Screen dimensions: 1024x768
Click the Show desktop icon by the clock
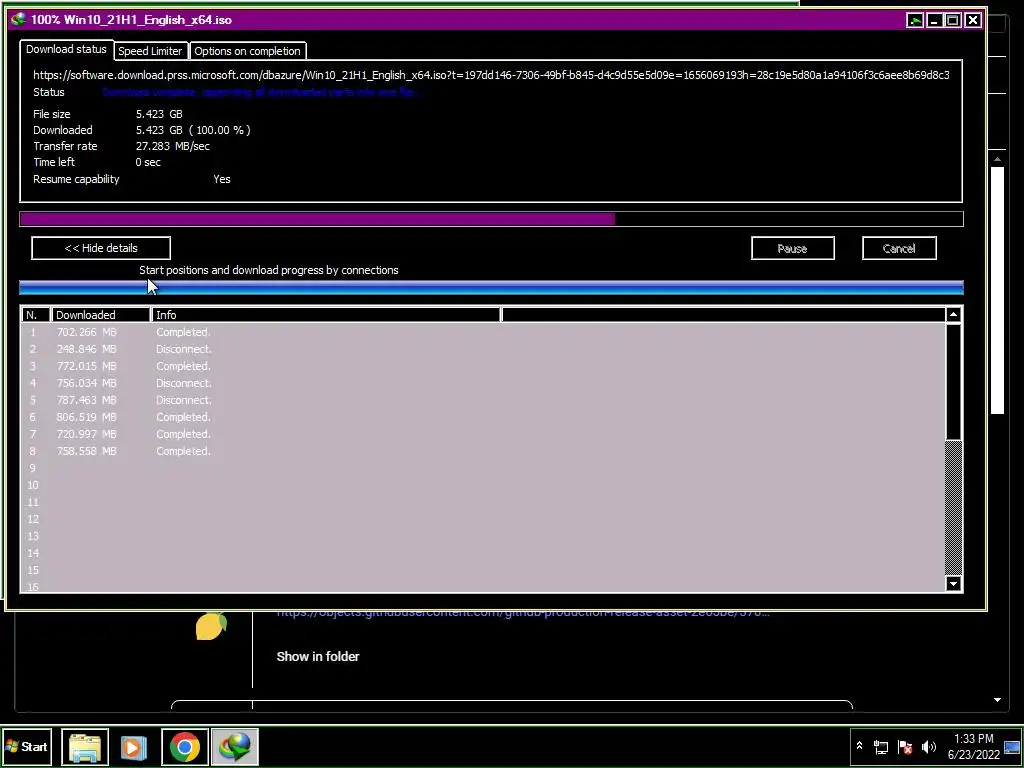(1013, 747)
